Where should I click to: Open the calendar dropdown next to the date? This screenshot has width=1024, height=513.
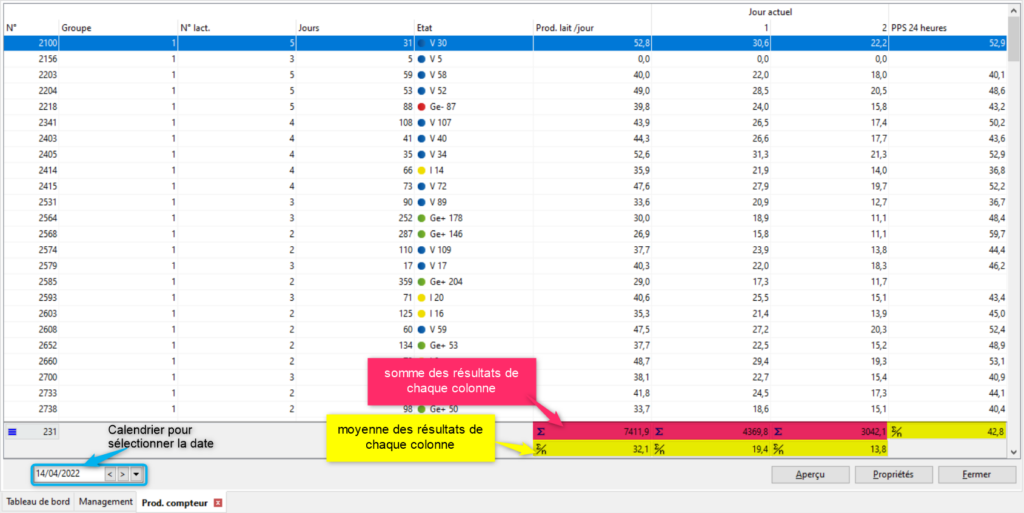(x=136, y=474)
